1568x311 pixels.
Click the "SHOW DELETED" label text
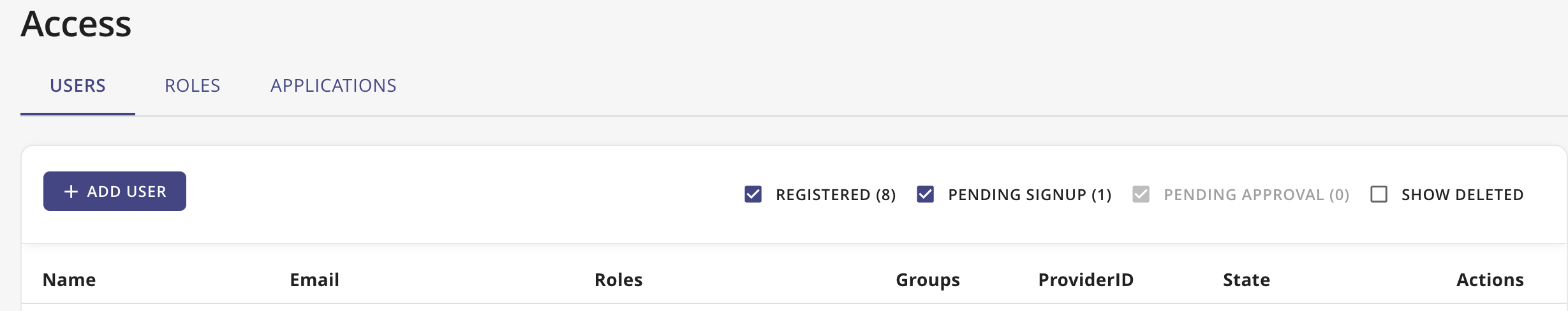point(1462,195)
